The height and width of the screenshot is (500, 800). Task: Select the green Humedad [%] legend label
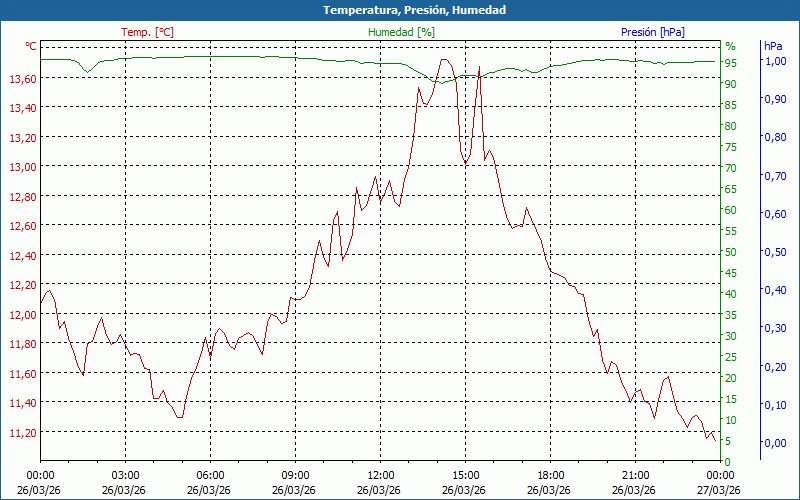click(x=401, y=32)
